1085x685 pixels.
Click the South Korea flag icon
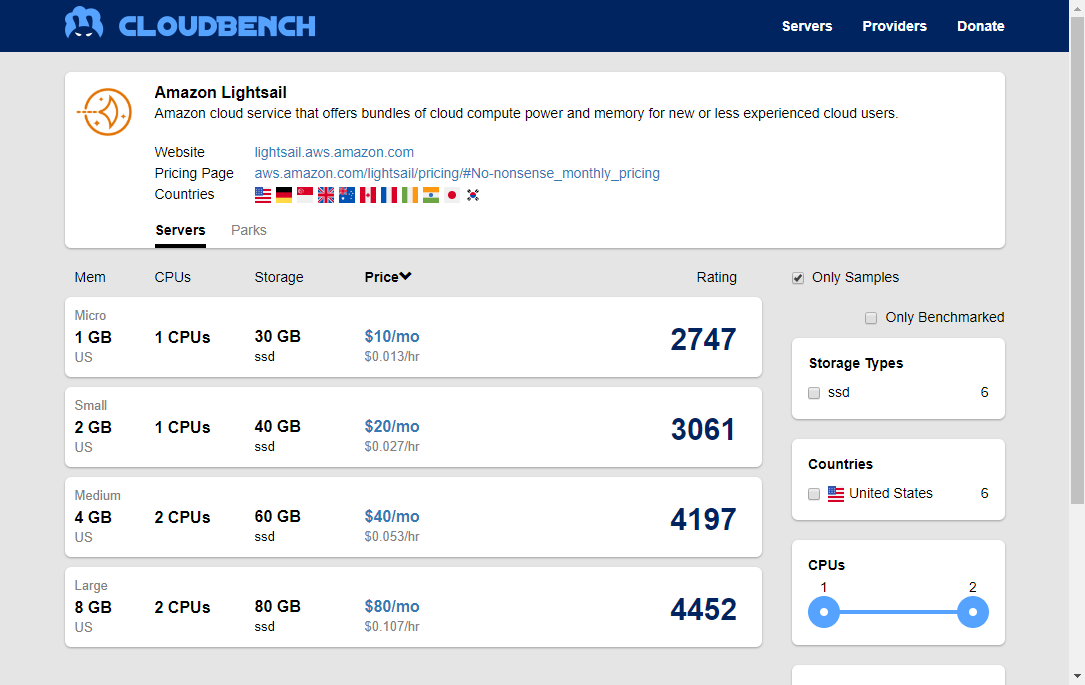[473, 195]
